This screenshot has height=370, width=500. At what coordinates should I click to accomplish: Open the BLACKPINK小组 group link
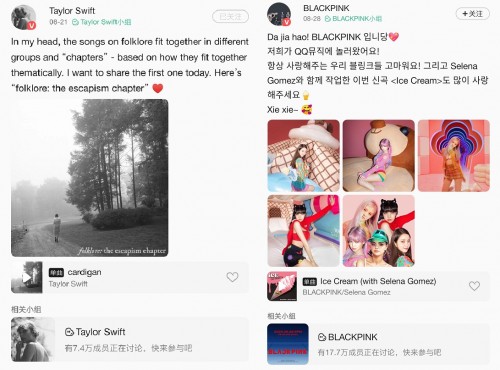(354, 19)
